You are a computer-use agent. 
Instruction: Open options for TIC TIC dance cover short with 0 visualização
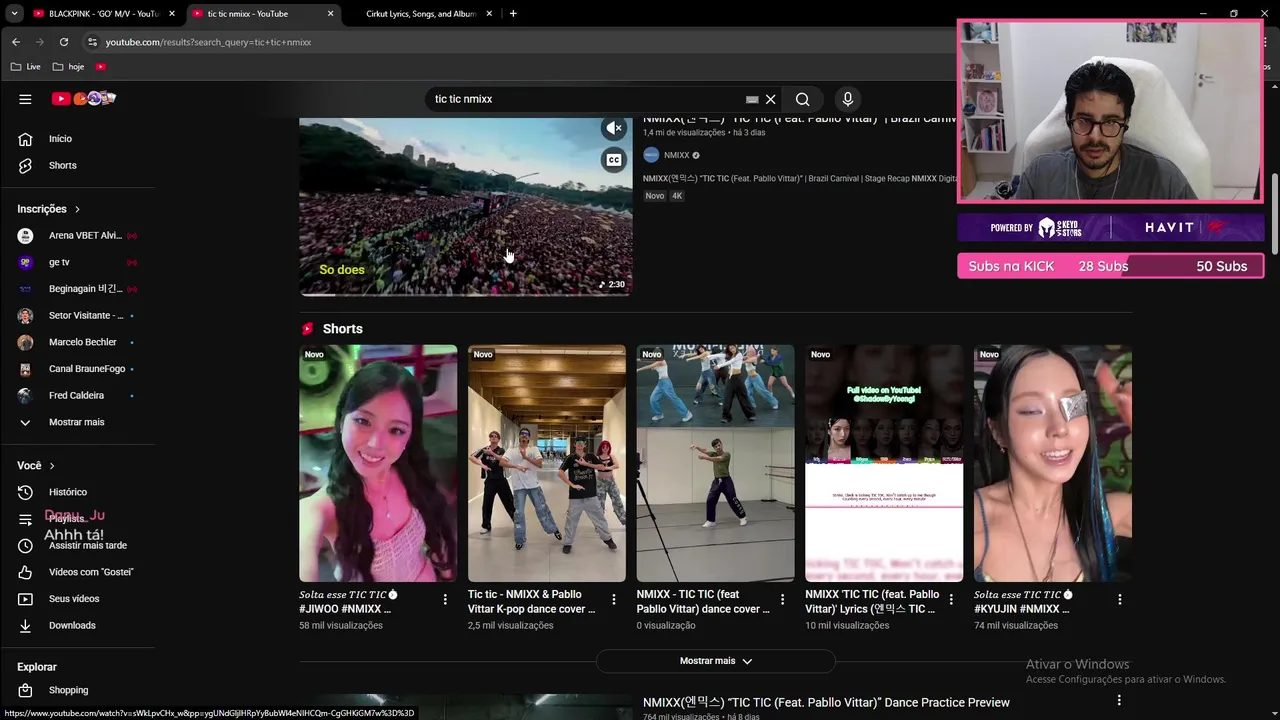(782, 599)
